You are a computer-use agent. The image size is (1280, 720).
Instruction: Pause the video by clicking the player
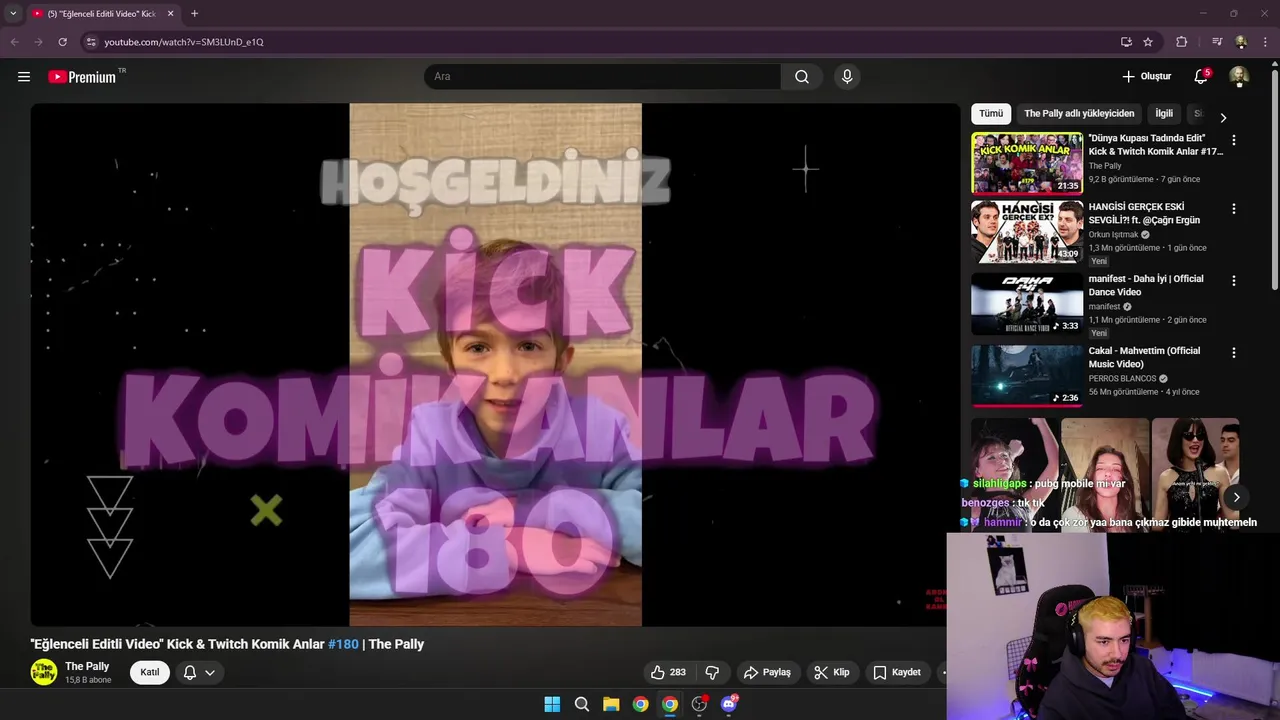[495, 365]
